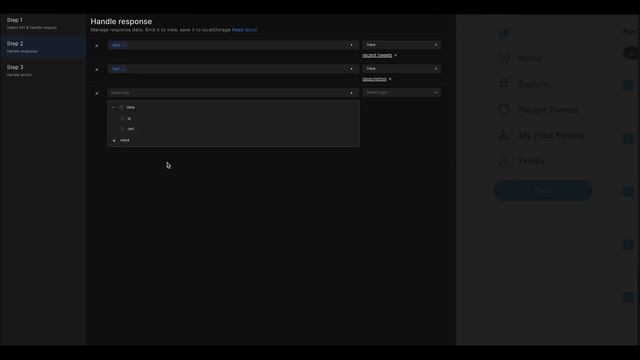Viewport: 640px width, 360px height.
Task: Remove the first response mapping row
Action: click(x=97, y=46)
